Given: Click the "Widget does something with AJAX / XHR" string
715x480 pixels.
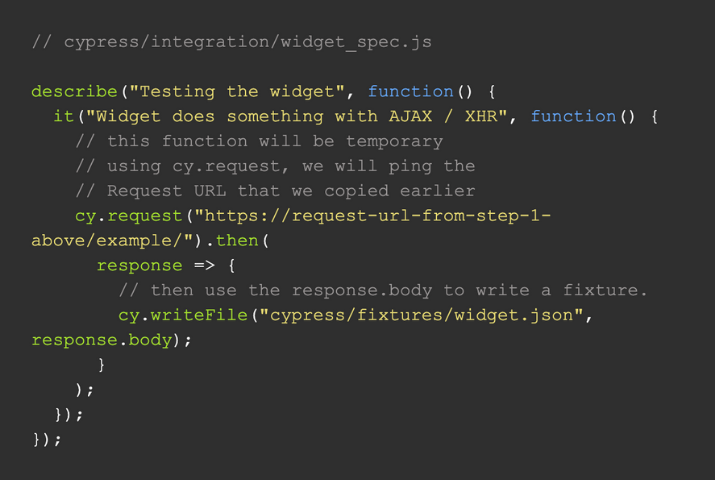Looking at the screenshot, I should click(x=296, y=116).
